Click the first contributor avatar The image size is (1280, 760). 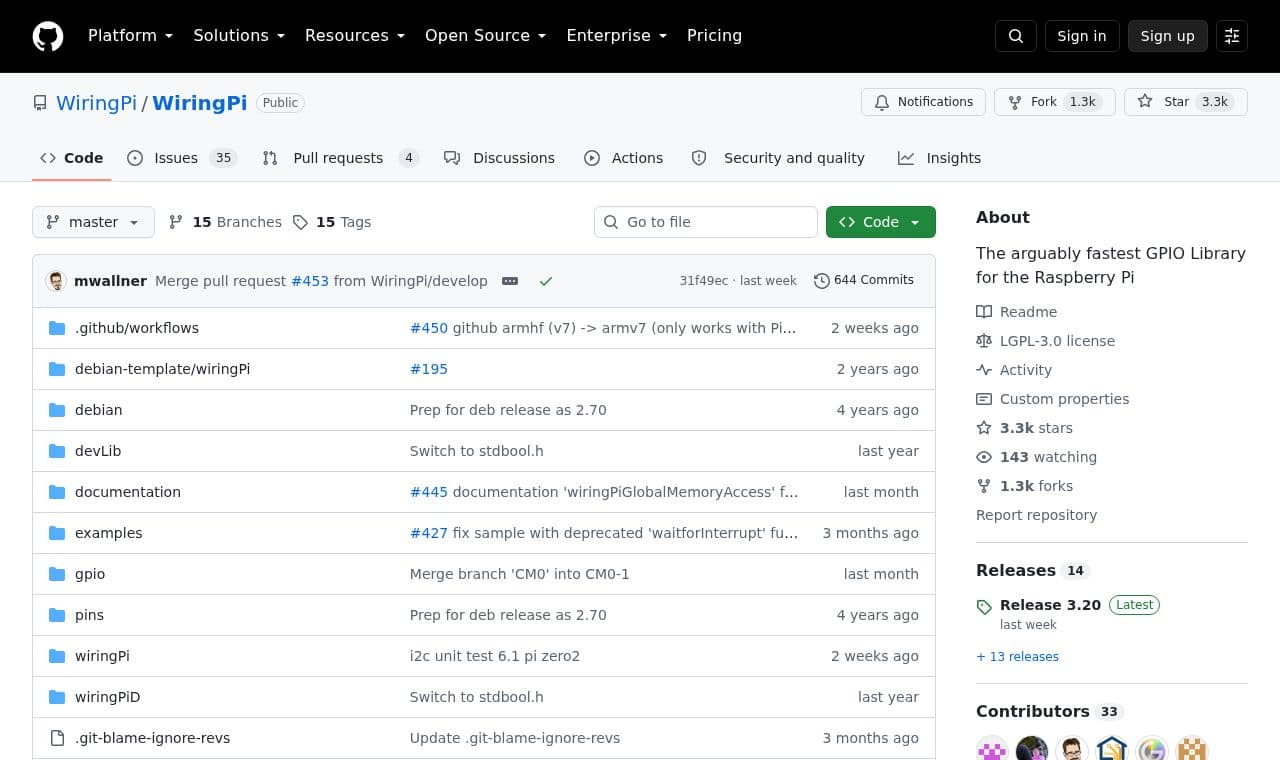click(x=992, y=751)
